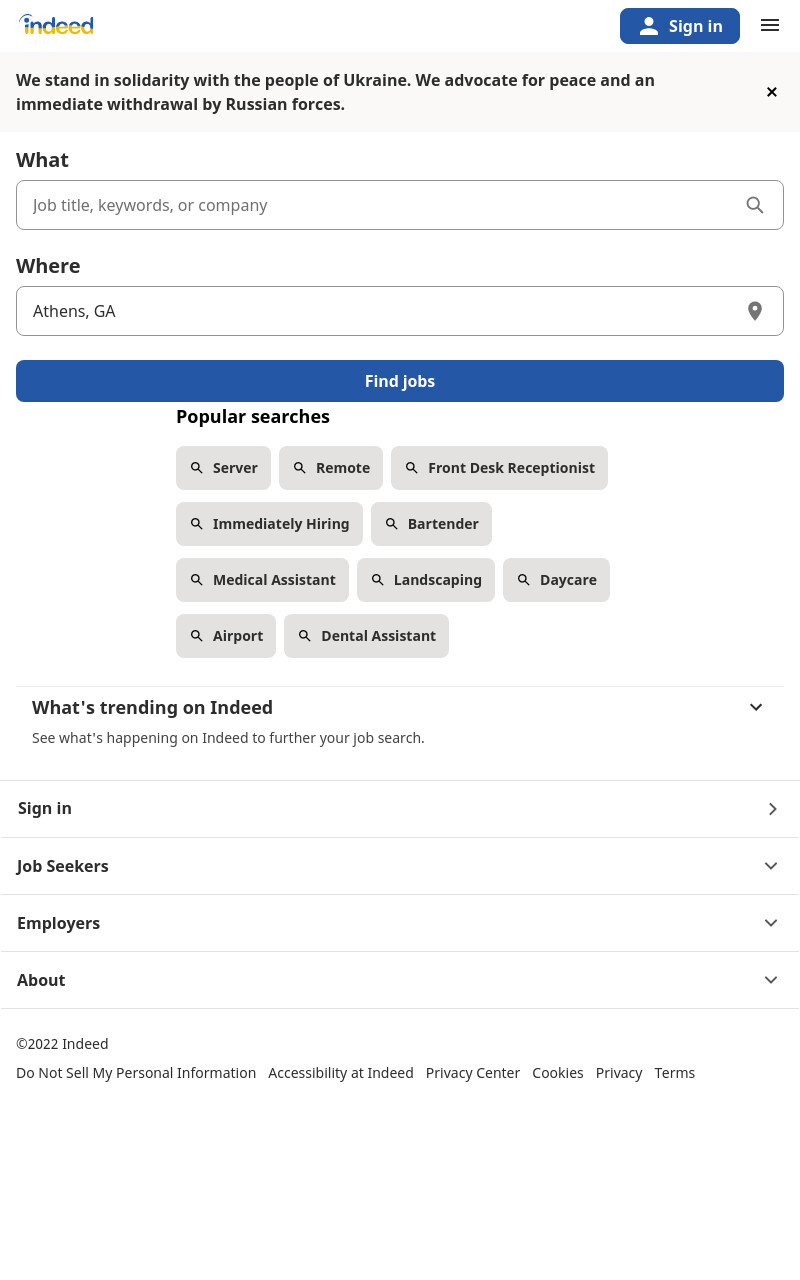Click the search icon on Server chip
The height and width of the screenshot is (1280, 800).
pos(197,468)
